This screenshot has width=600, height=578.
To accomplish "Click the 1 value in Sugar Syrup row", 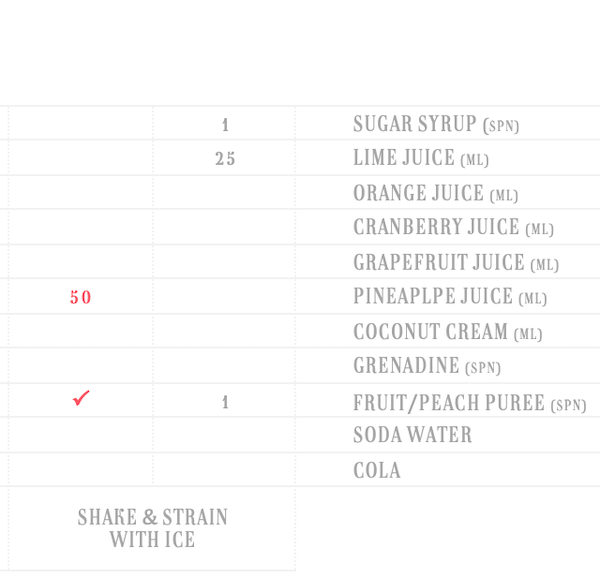I will pyautogui.click(x=225, y=125).
